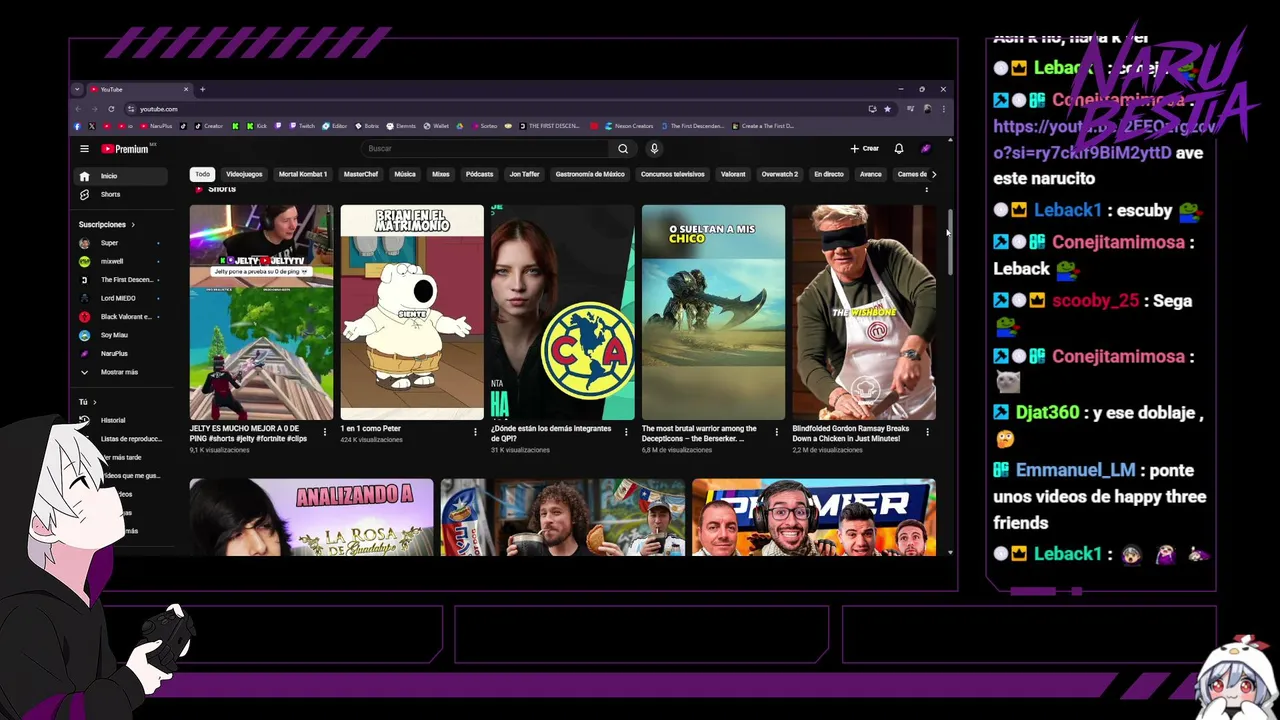Open La Rosa de Guadalupe video thumbnail
The height and width of the screenshot is (720, 1280).
pos(312,517)
